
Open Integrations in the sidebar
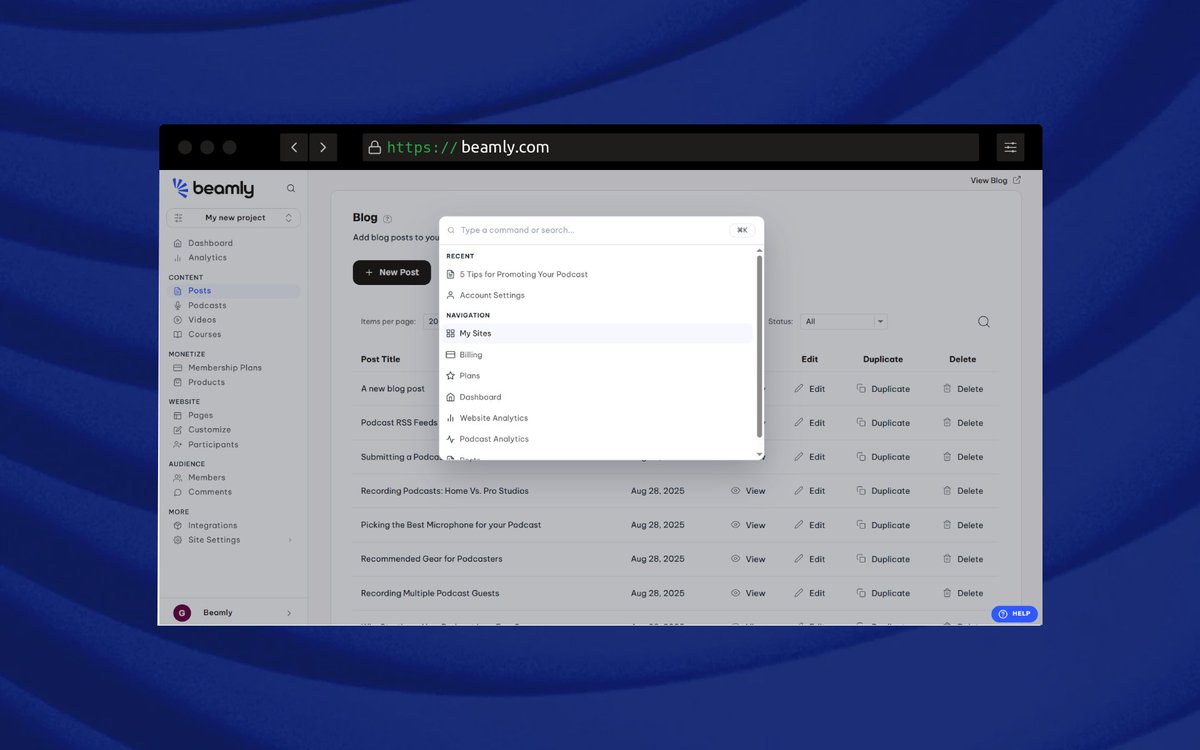click(x=212, y=525)
